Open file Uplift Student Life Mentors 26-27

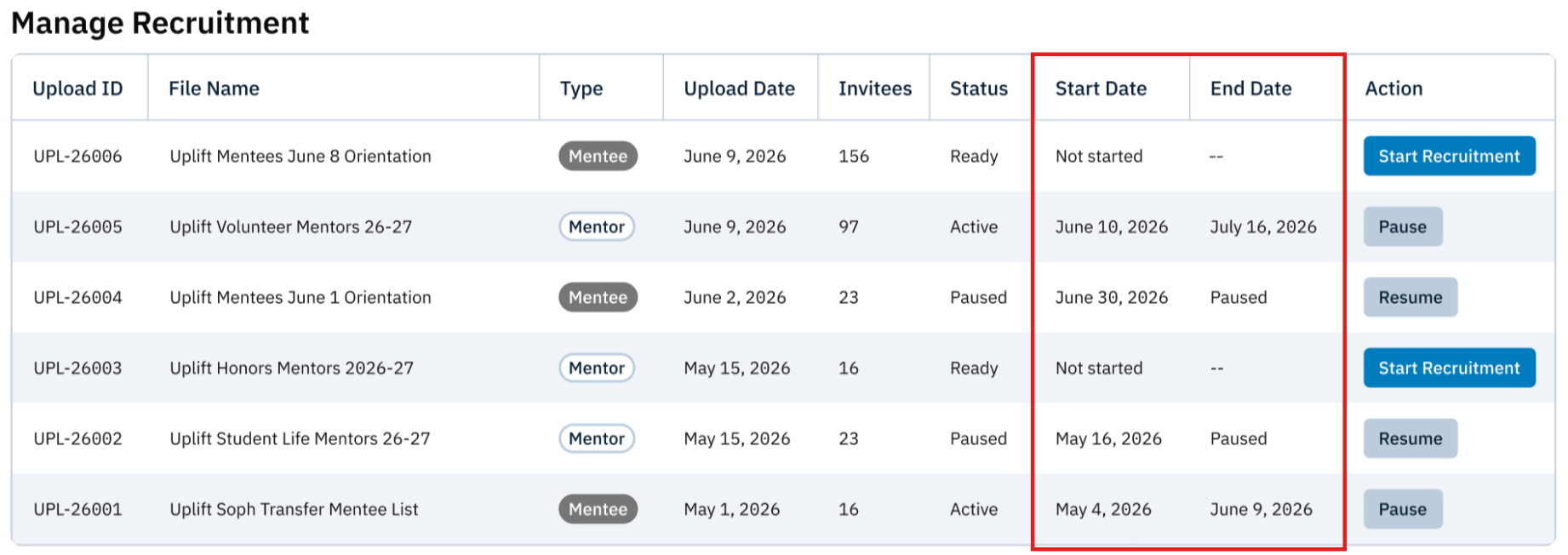point(300,438)
